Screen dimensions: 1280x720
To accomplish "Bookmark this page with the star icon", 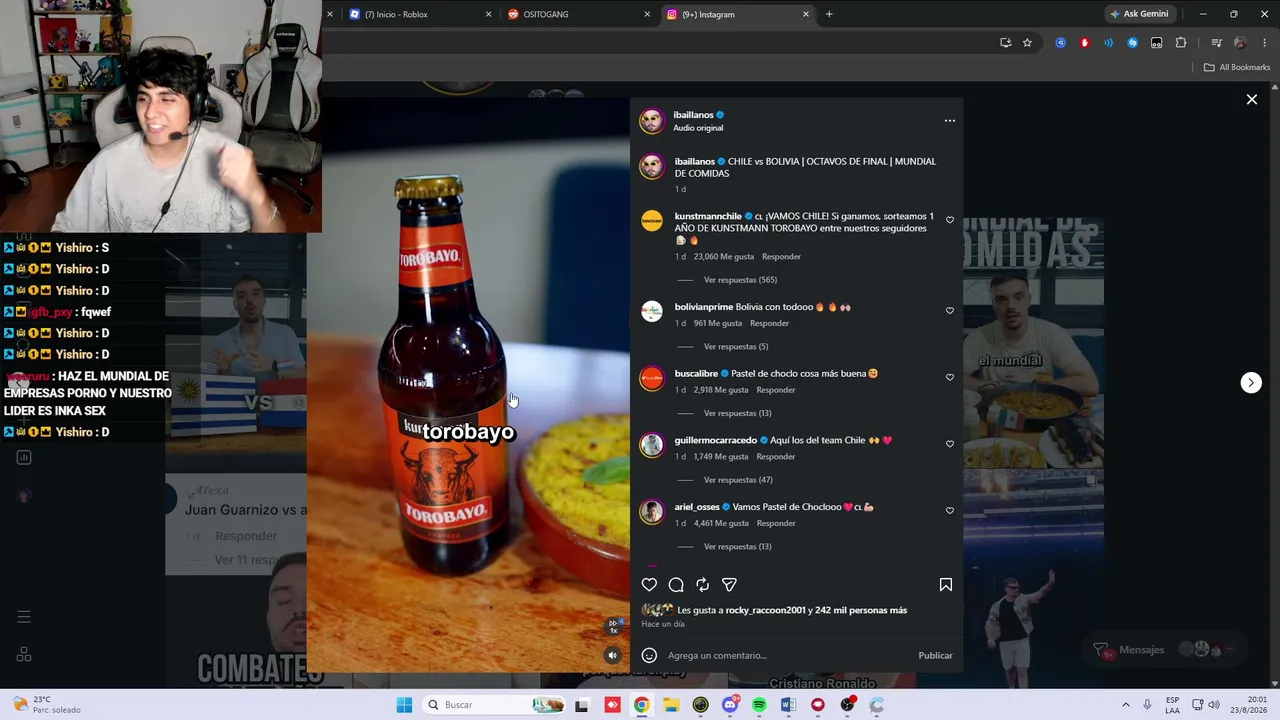I will coord(1027,43).
